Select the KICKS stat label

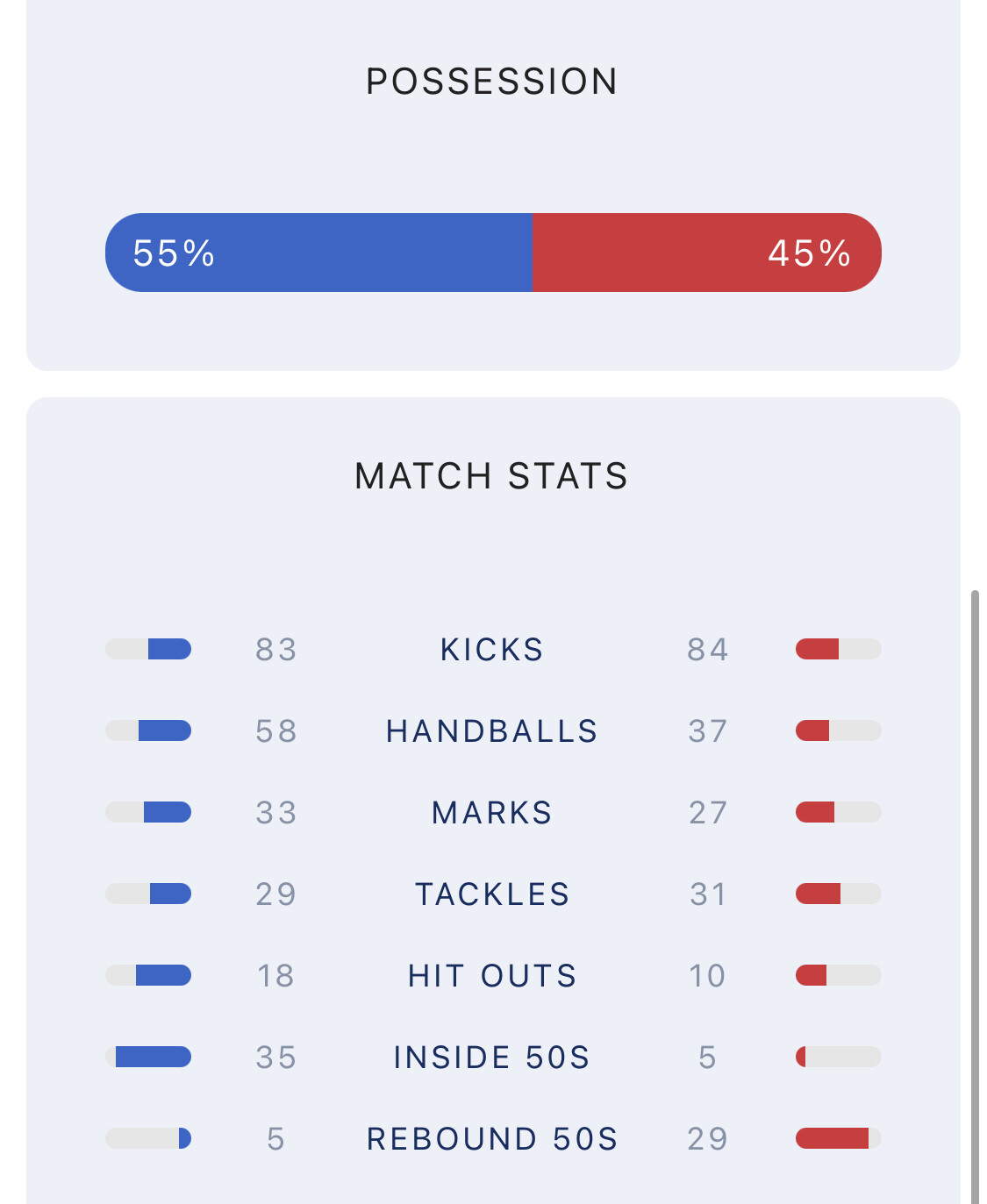[x=492, y=650]
